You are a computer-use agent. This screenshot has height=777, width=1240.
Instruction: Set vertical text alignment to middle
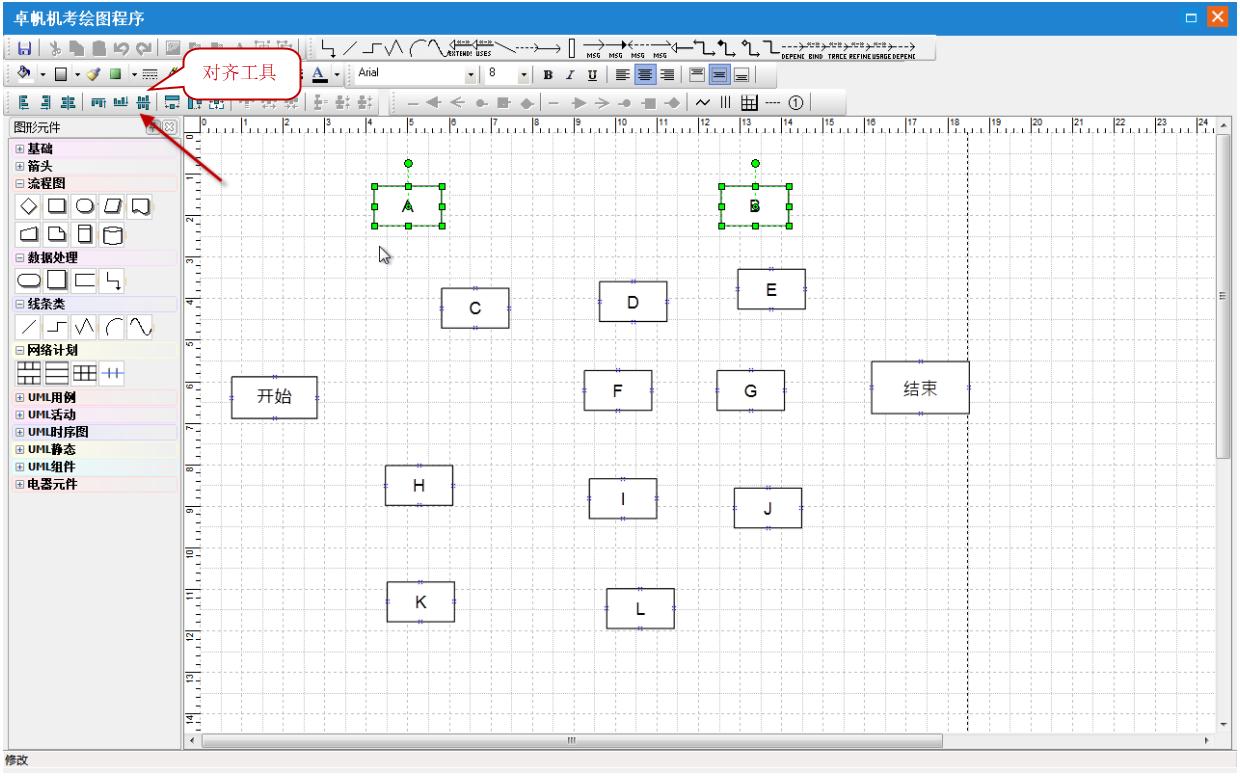(720, 75)
